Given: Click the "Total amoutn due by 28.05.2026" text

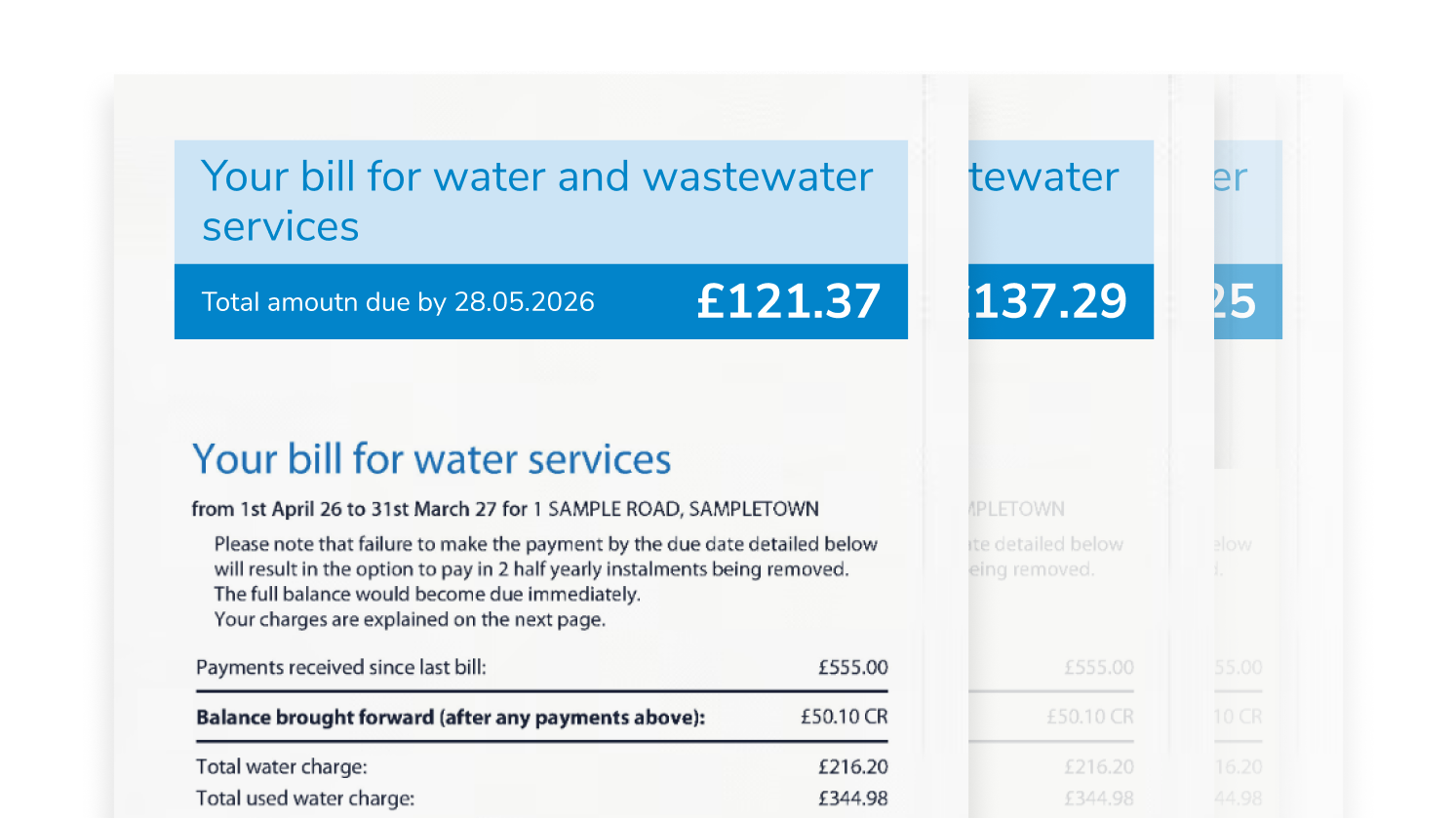Looking at the screenshot, I should pos(398,302).
